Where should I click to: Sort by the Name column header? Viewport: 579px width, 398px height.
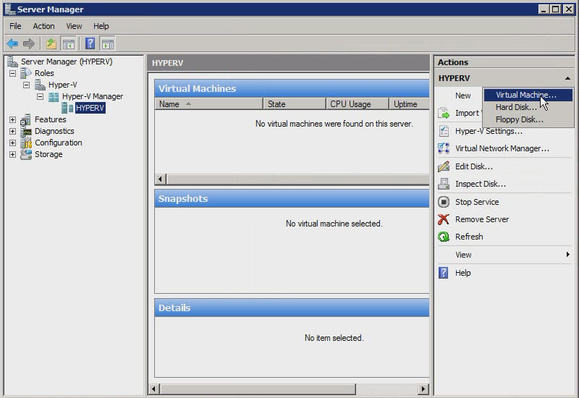click(x=209, y=104)
